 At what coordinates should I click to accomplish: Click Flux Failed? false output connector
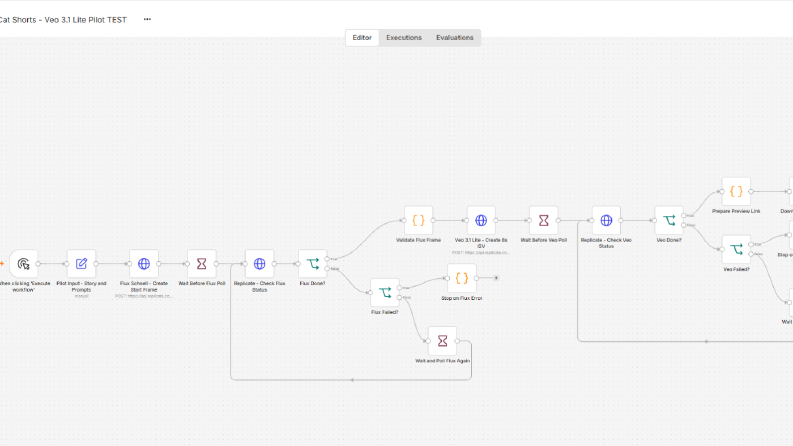pyautogui.click(x=400, y=297)
